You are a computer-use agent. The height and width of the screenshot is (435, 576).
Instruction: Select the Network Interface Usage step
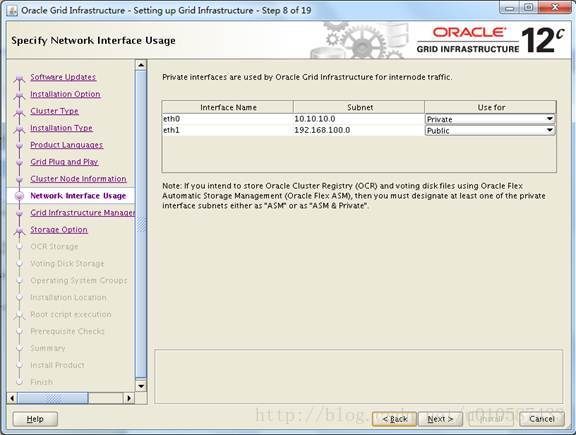pyautogui.click(x=78, y=195)
